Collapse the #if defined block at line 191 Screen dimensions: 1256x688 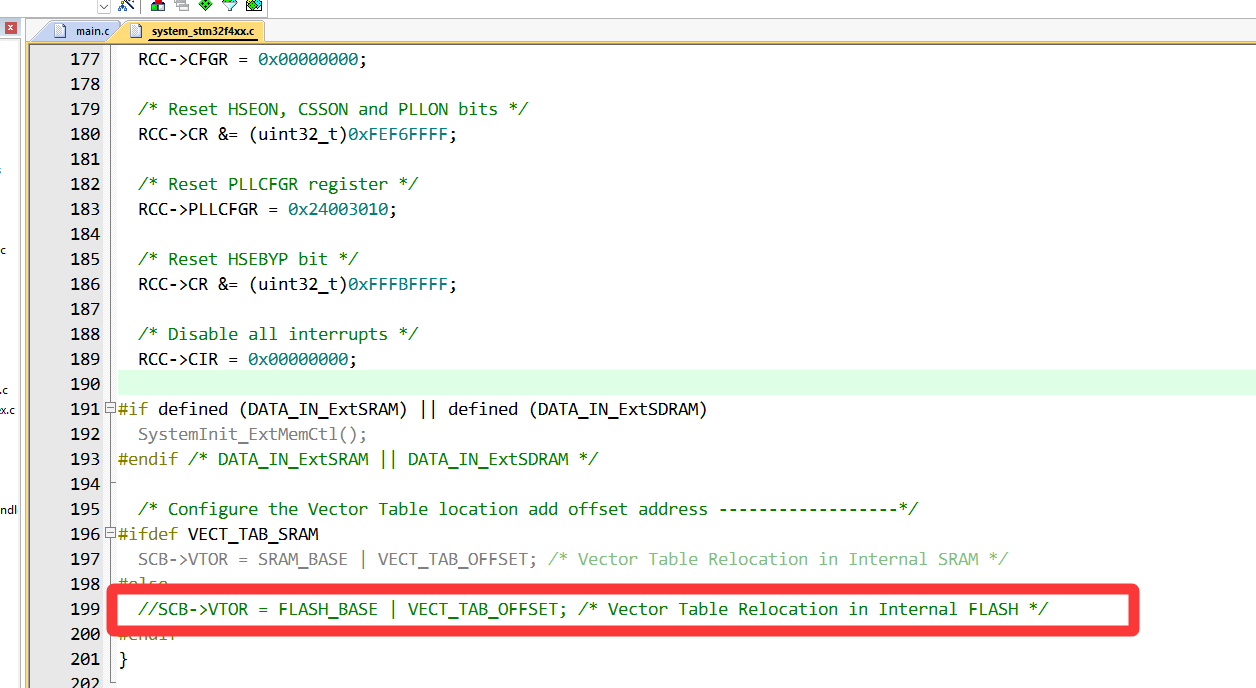coord(109,409)
